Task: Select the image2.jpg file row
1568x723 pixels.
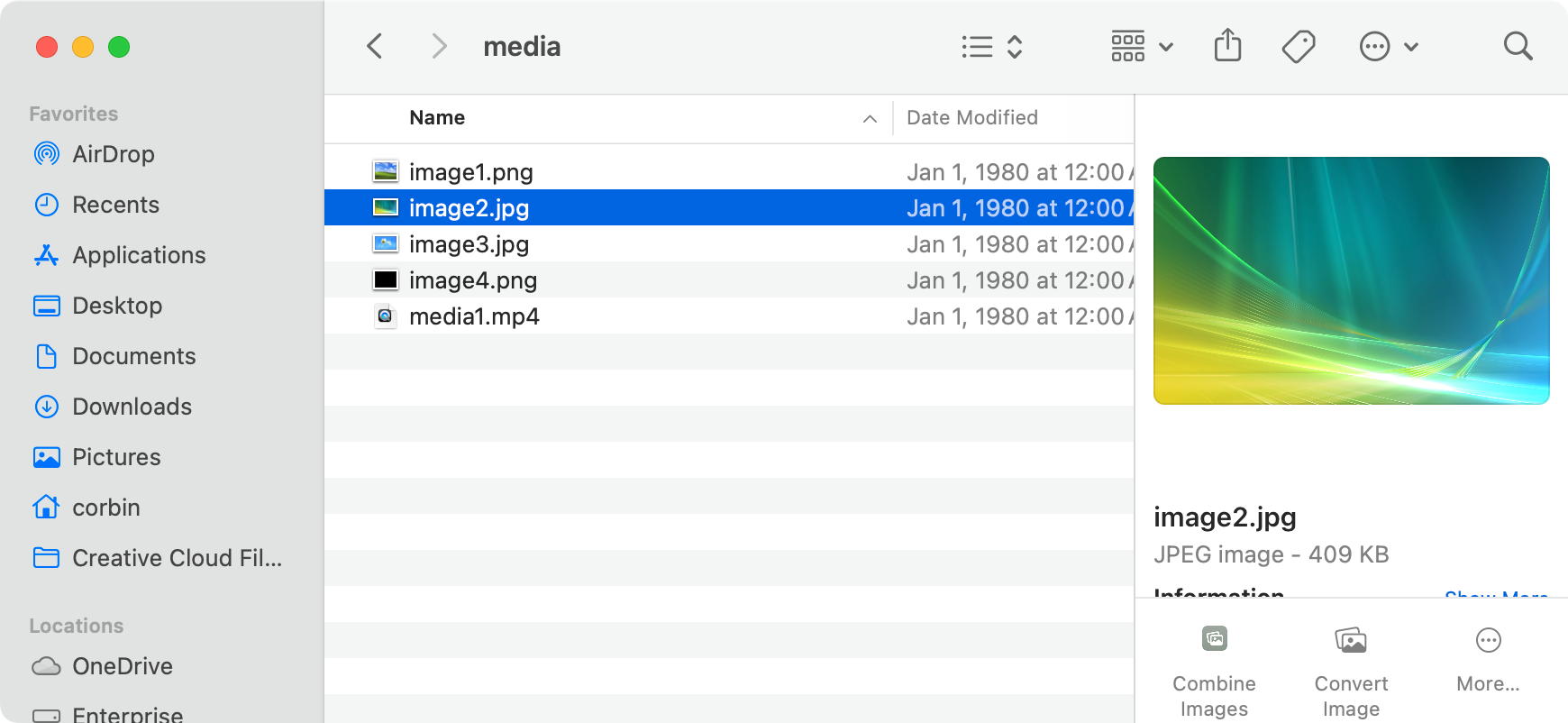Action: coord(729,207)
